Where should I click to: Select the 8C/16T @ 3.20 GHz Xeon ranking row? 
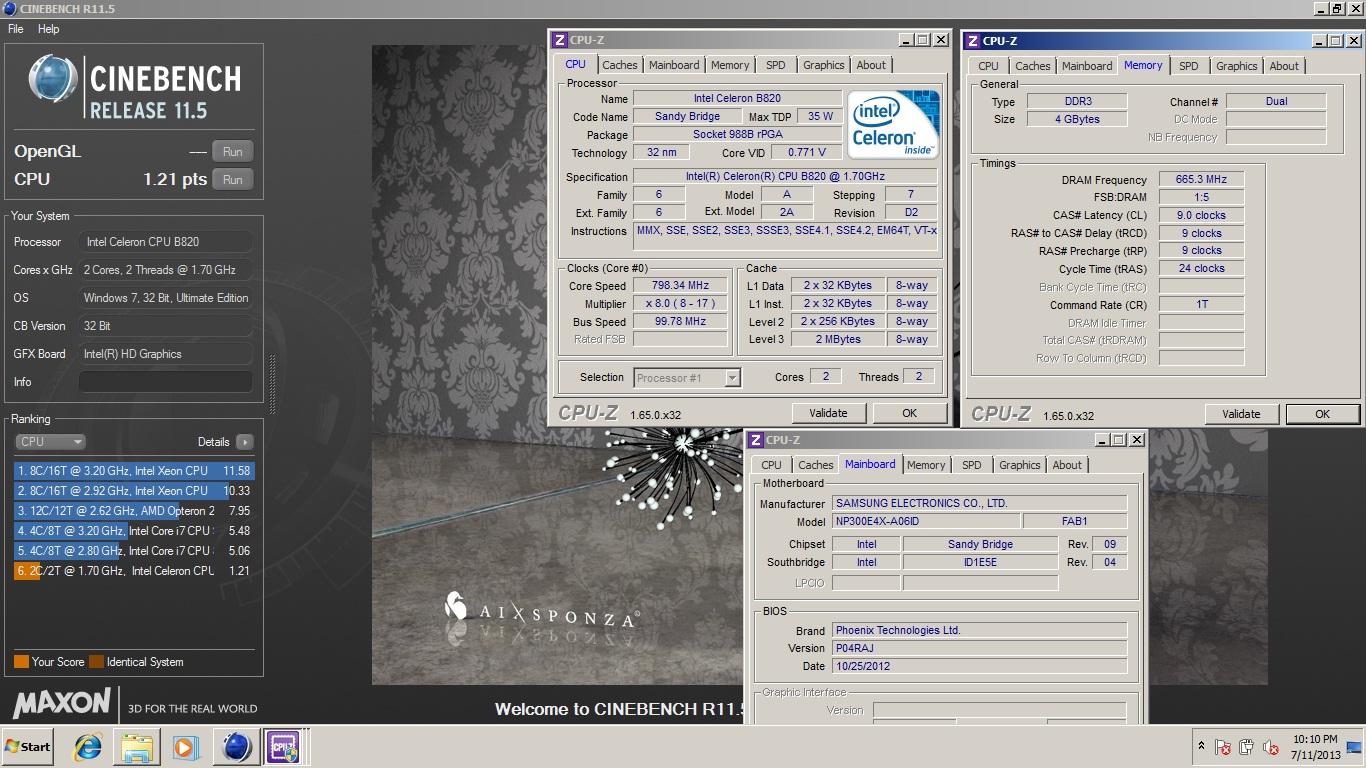click(134, 471)
